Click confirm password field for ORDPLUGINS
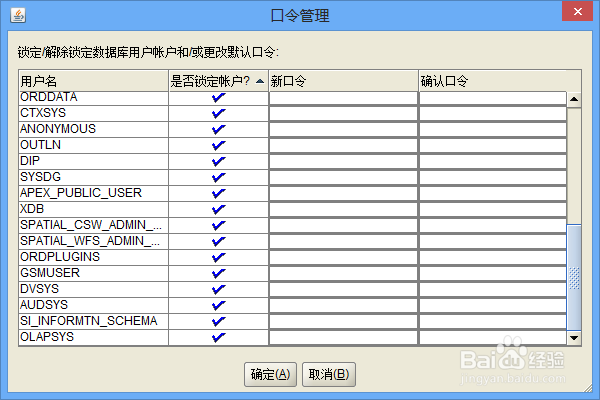This screenshot has height=400, width=600. [493, 258]
